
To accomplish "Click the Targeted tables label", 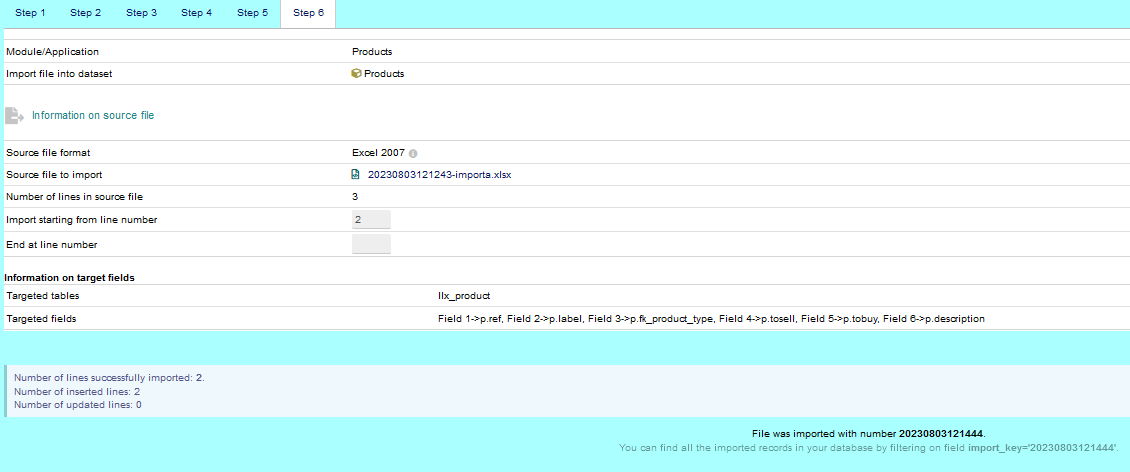I will pyautogui.click(x=43, y=296).
